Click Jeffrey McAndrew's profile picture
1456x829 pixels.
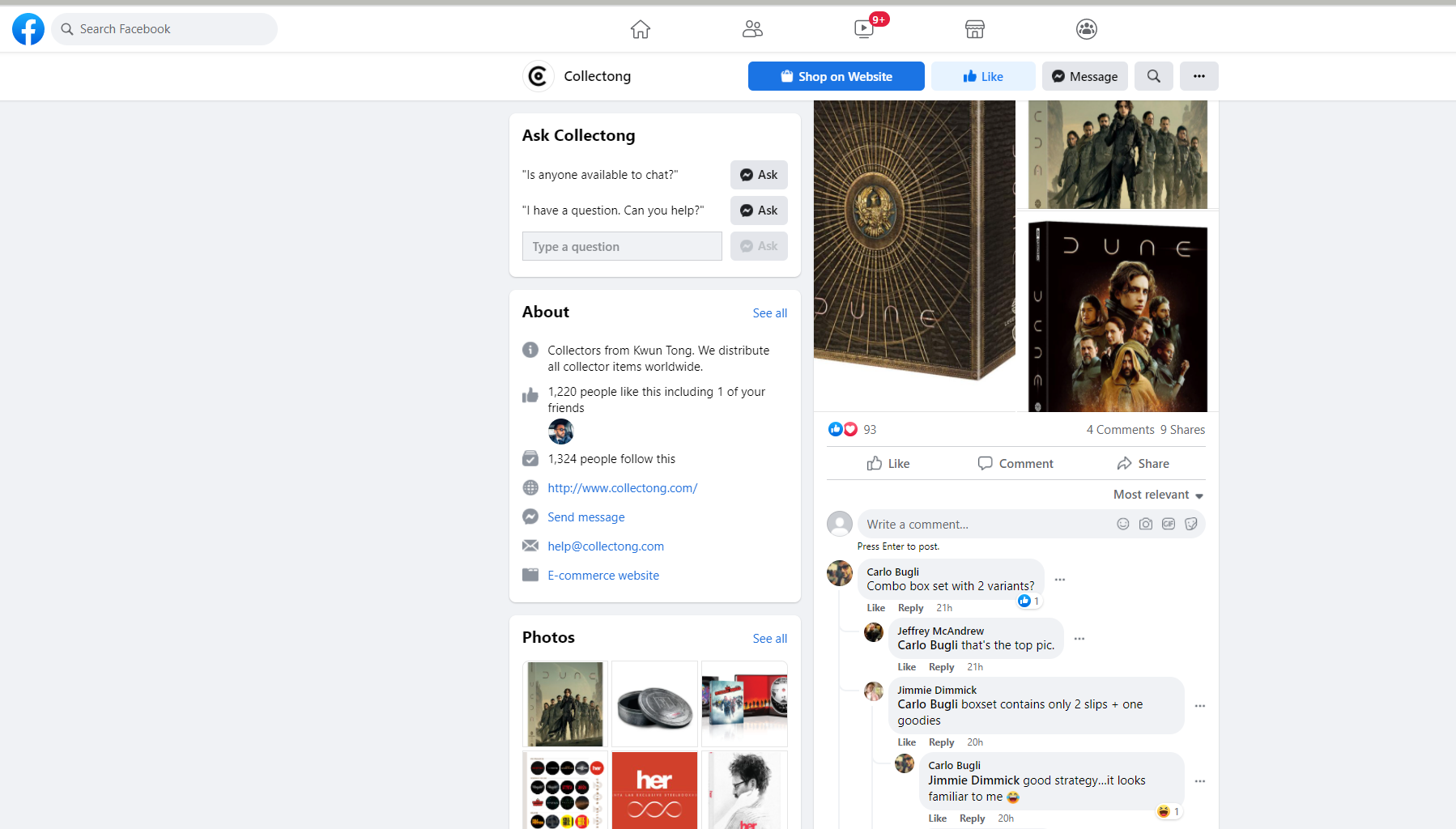coord(874,632)
